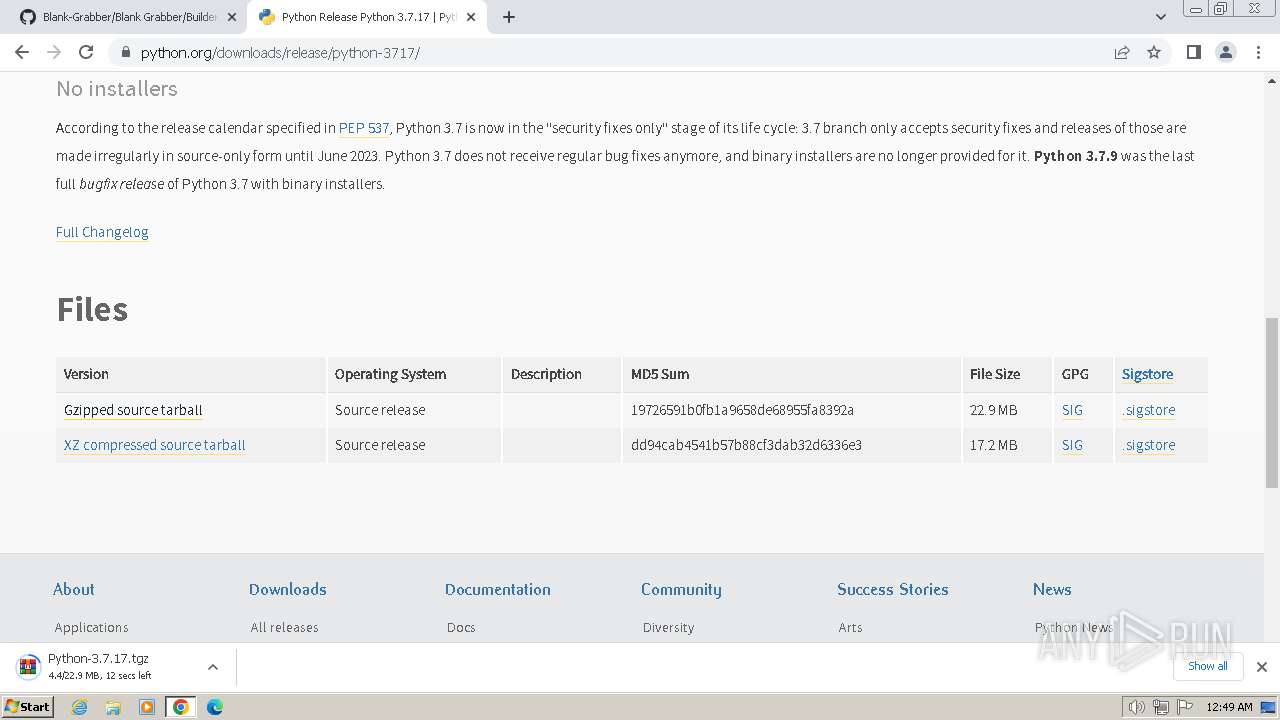Open Chrome three-dot menu

click(1259, 52)
